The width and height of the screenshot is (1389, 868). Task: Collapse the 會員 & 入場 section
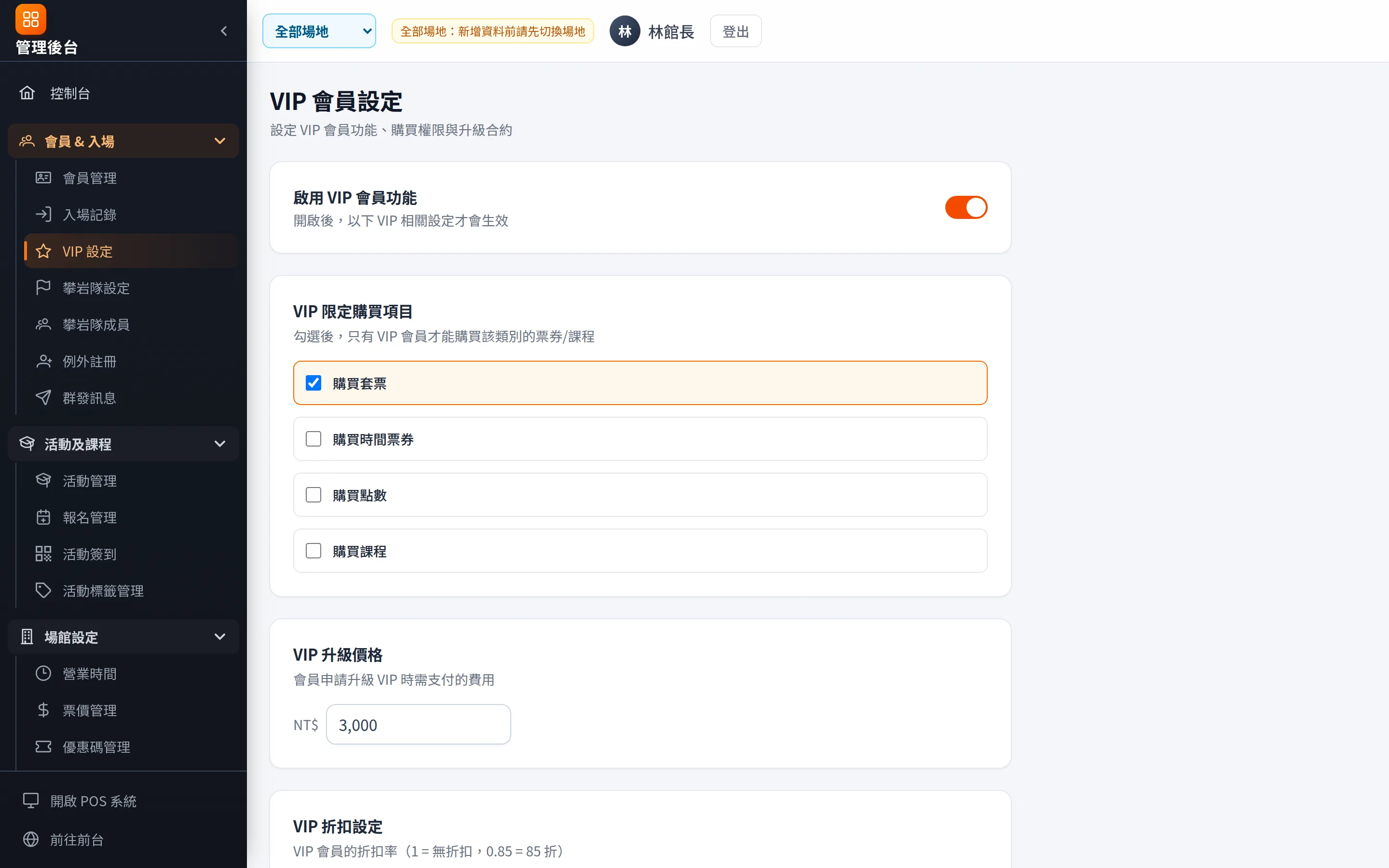(x=123, y=141)
